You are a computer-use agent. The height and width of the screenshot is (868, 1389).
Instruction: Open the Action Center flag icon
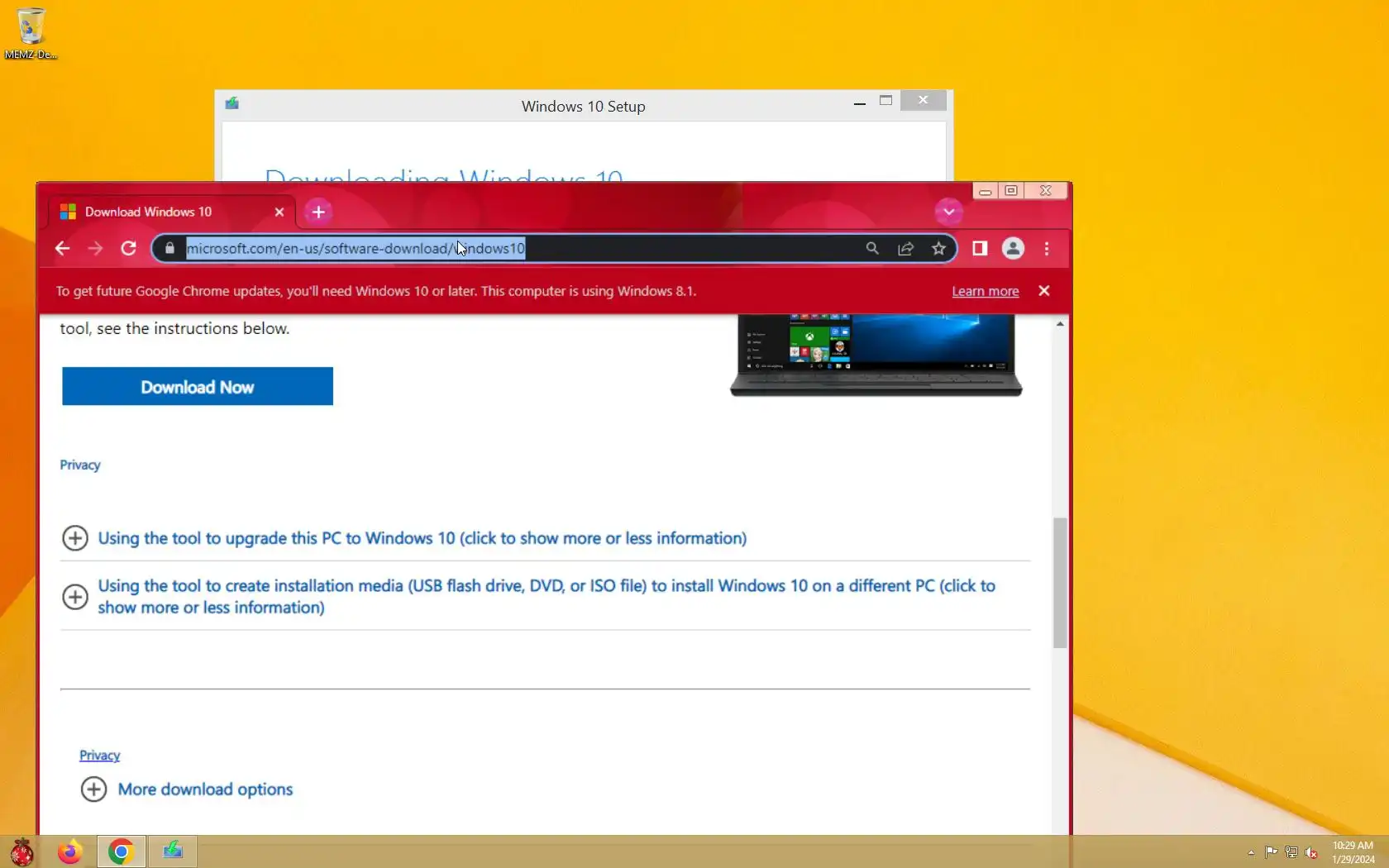coord(1272,852)
